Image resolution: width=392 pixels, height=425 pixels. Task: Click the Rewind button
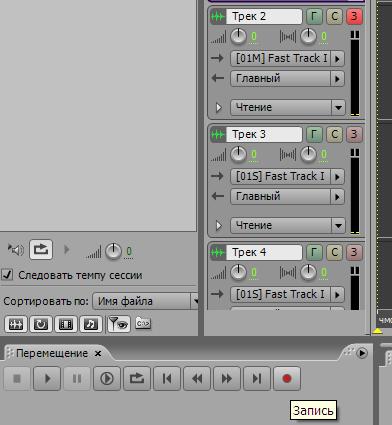point(197,379)
